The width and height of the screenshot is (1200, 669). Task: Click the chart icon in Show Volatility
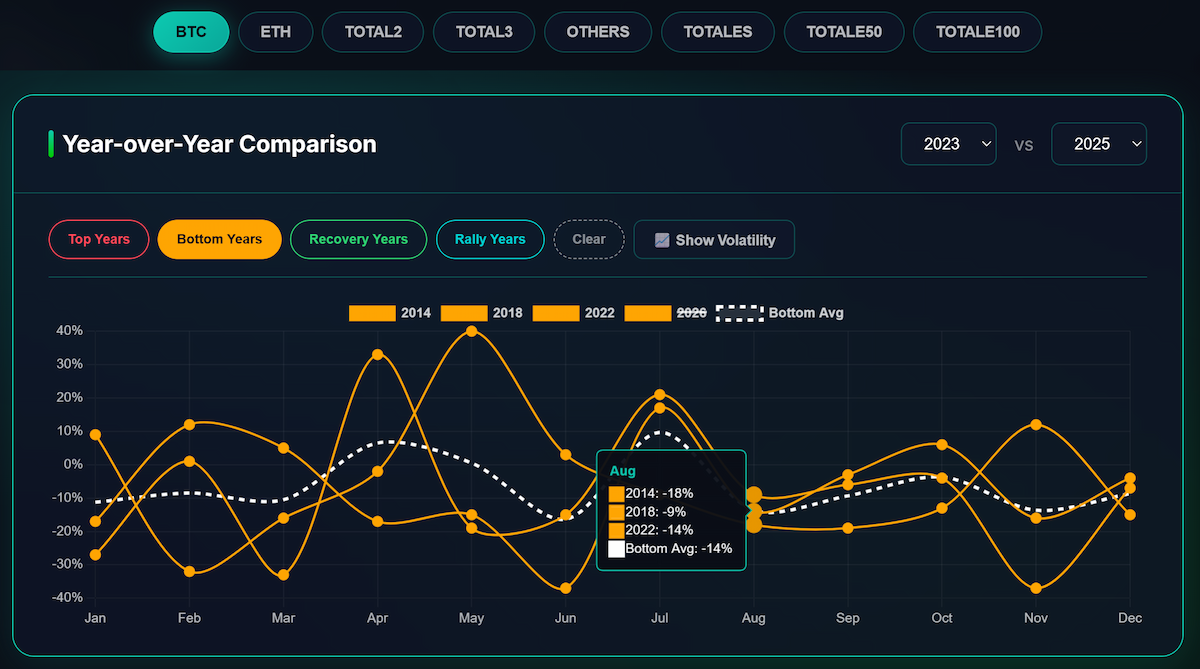662,240
